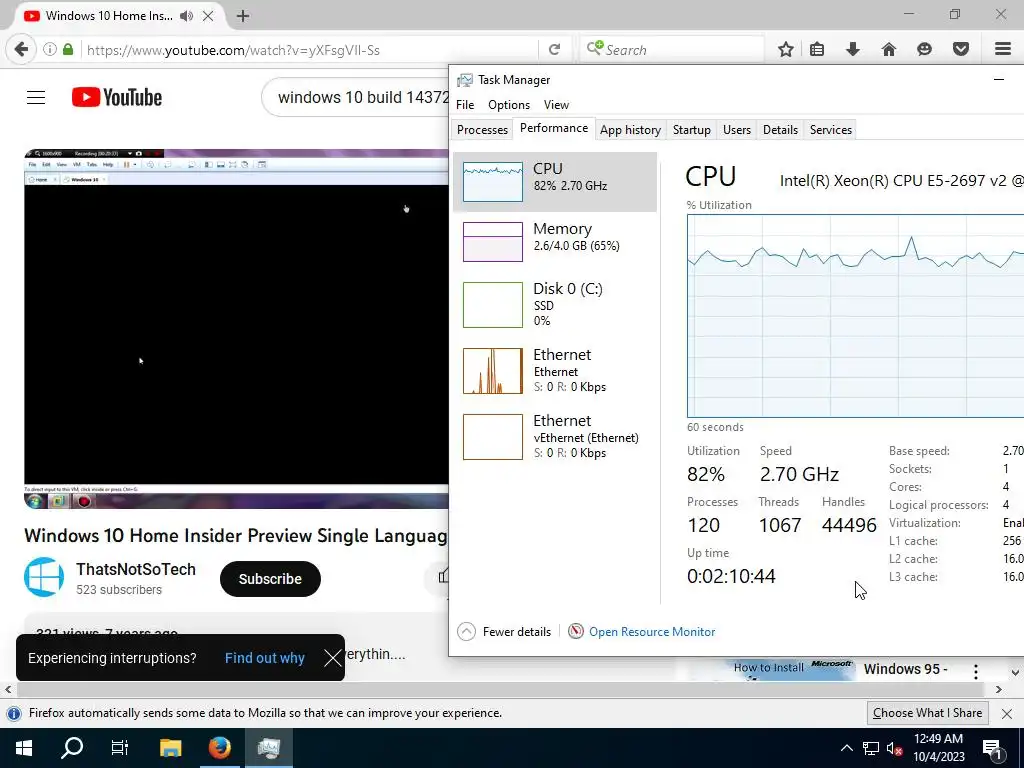Click the Firefox back arrow button
This screenshot has height=768, width=1024.
[21, 50]
